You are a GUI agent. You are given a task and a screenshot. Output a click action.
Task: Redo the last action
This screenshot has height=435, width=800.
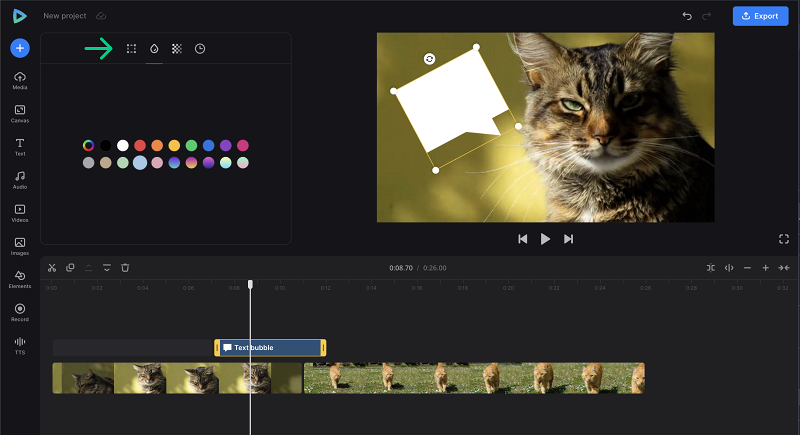click(x=706, y=16)
